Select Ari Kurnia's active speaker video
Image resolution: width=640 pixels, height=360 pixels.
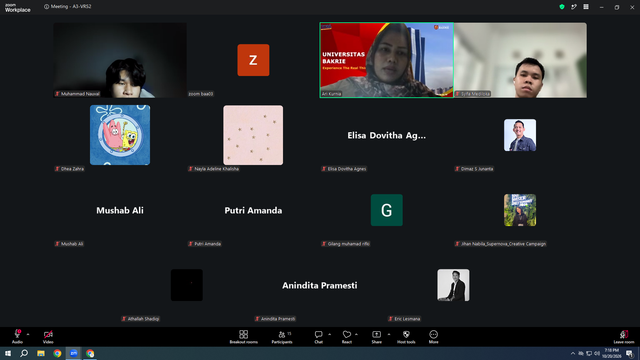pyautogui.click(x=387, y=60)
